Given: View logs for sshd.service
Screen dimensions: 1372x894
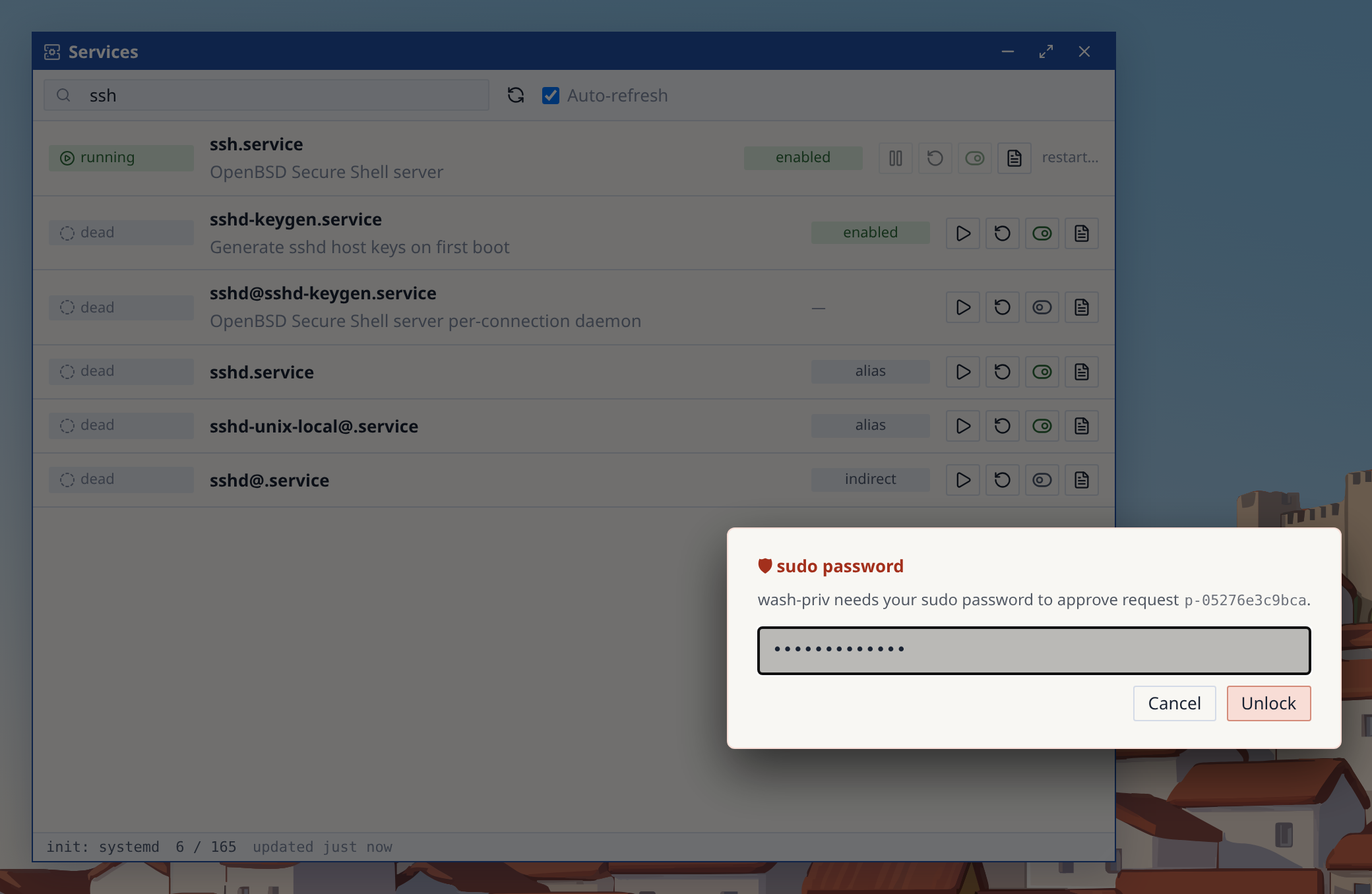Looking at the screenshot, I should [1082, 372].
